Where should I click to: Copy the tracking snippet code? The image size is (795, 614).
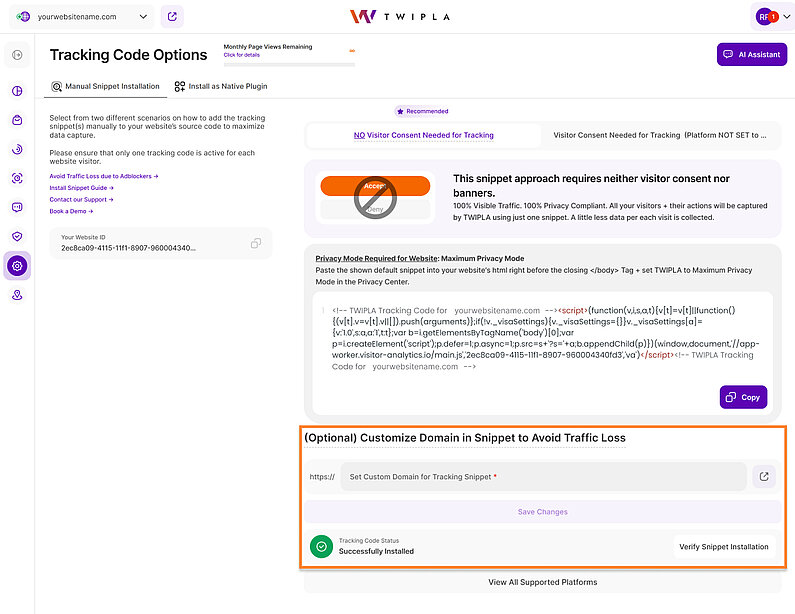pos(743,397)
